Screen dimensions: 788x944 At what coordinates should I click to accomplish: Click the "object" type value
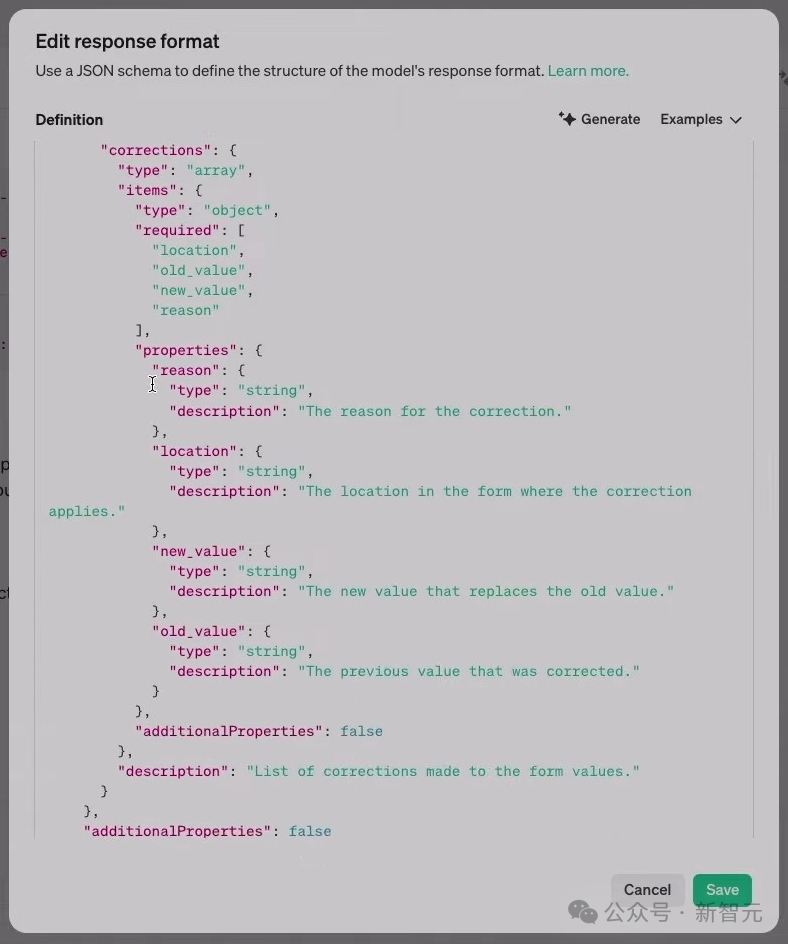[237, 210]
